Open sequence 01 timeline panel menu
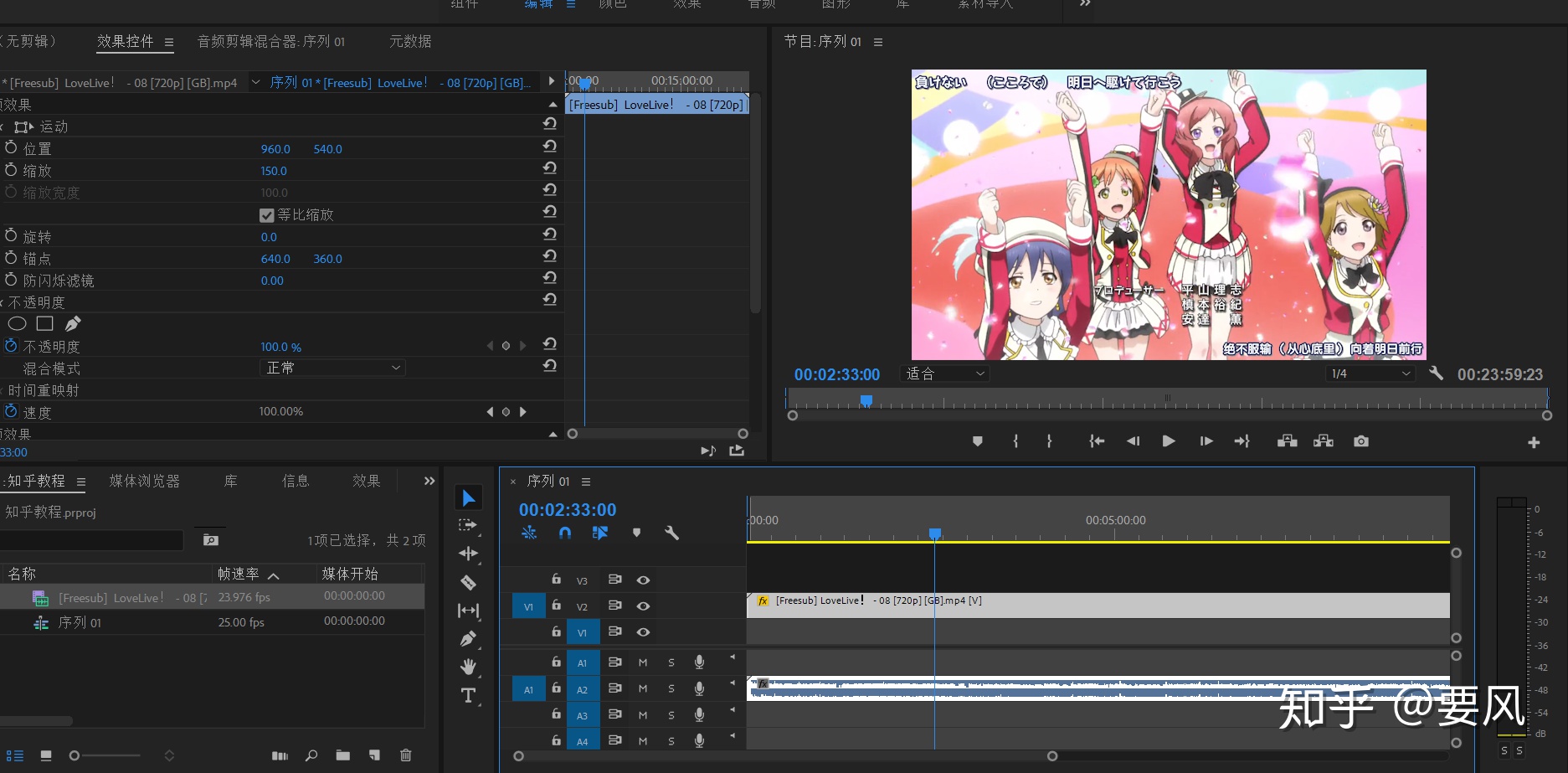The width and height of the screenshot is (1568, 773). point(586,482)
